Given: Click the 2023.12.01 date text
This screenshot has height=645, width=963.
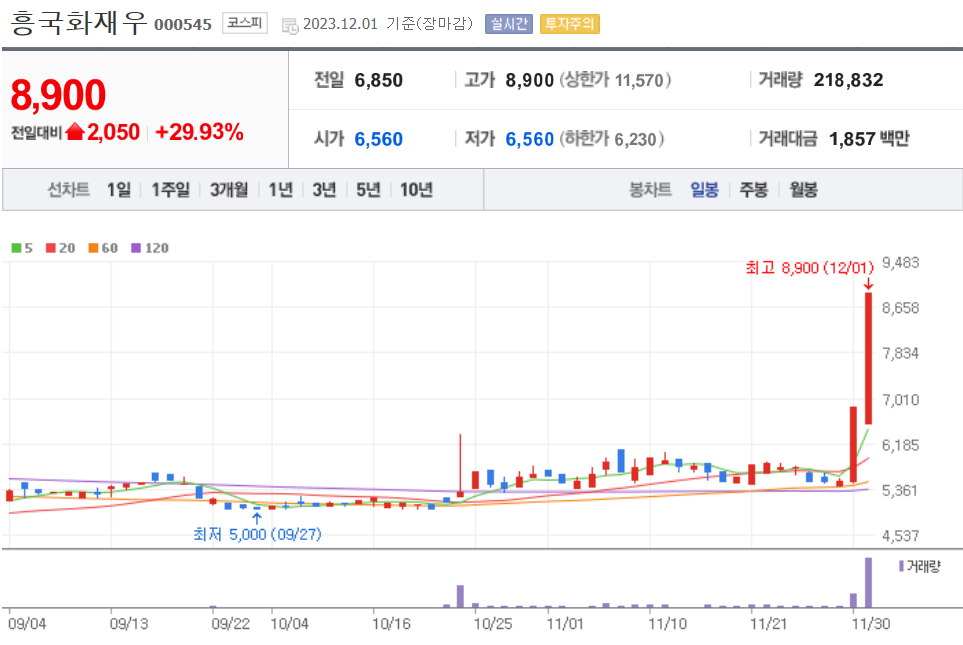Looking at the screenshot, I should pyautogui.click(x=340, y=24).
